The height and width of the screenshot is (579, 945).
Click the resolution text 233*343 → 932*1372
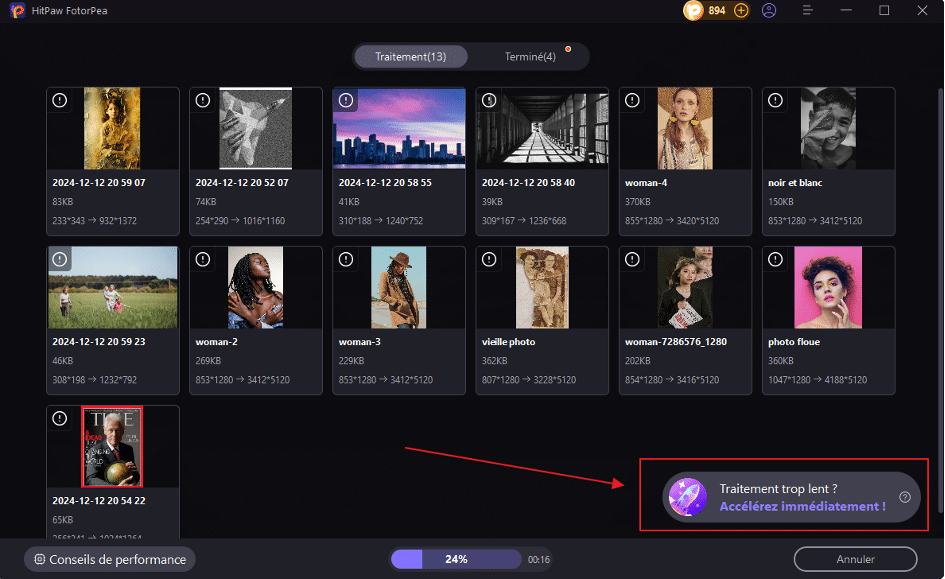[95, 221]
